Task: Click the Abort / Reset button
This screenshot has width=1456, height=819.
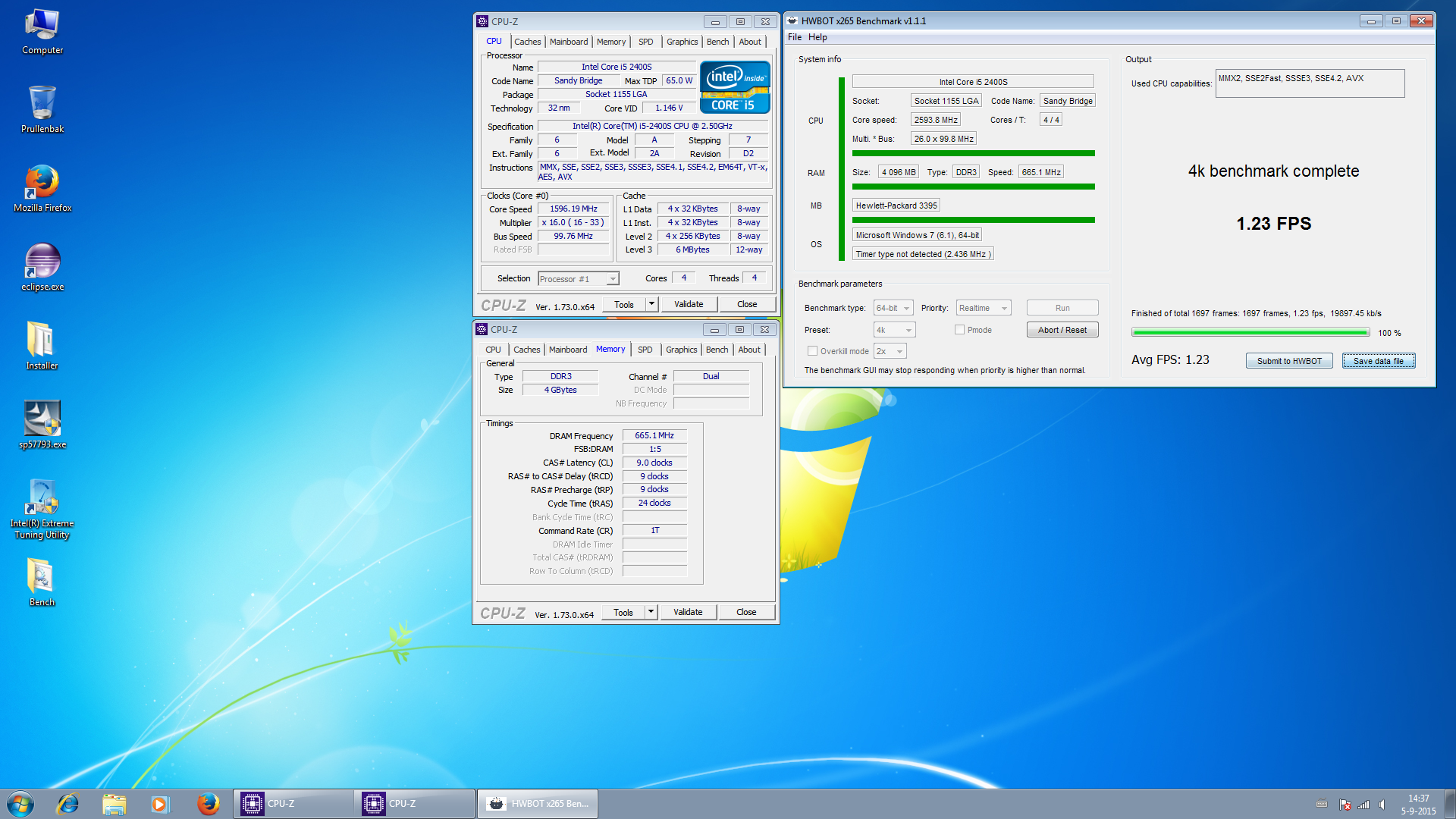Action: [1062, 330]
